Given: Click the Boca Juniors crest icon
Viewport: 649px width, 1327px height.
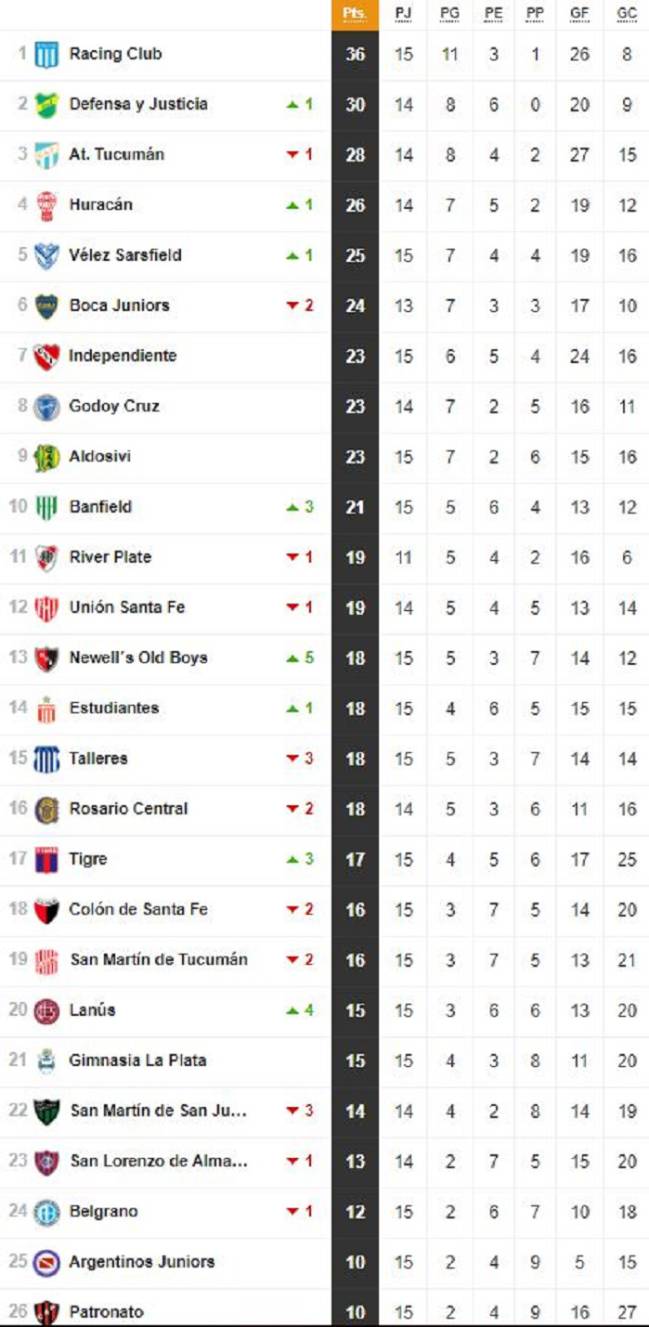Looking at the screenshot, I should pos(47,306).
